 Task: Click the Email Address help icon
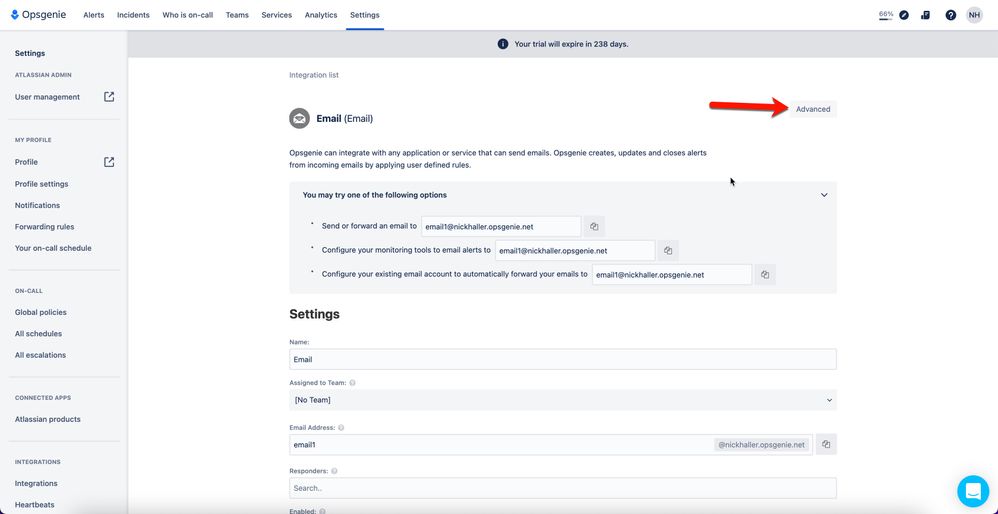coord(341,428)
